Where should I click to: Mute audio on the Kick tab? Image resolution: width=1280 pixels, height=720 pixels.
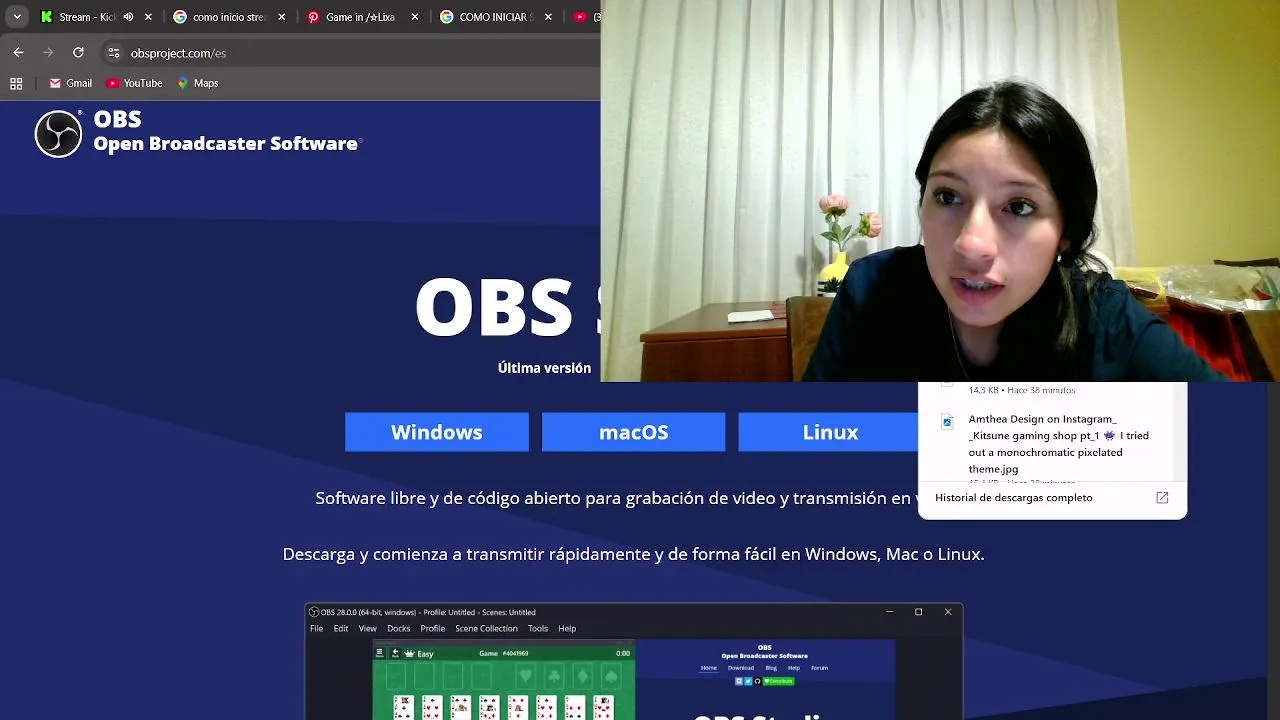click(128, 17)
